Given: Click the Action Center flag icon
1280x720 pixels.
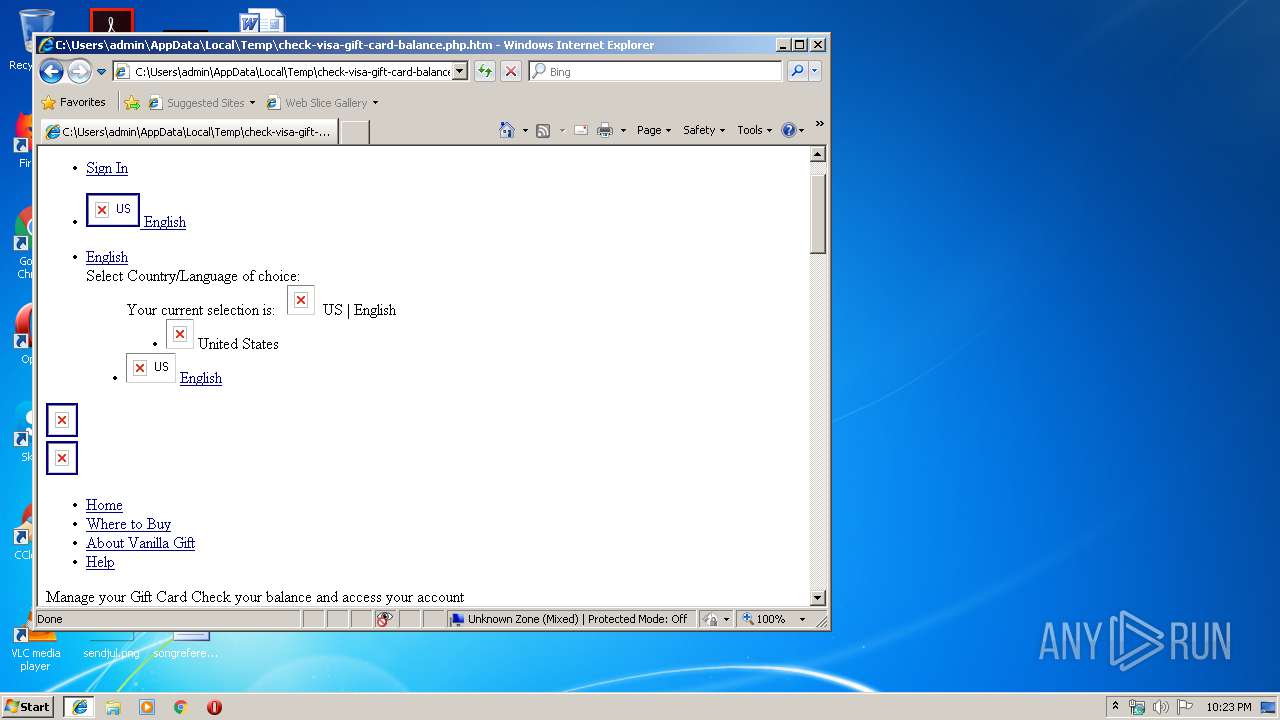Looking at the screenshot, I should click(1185, 707).
